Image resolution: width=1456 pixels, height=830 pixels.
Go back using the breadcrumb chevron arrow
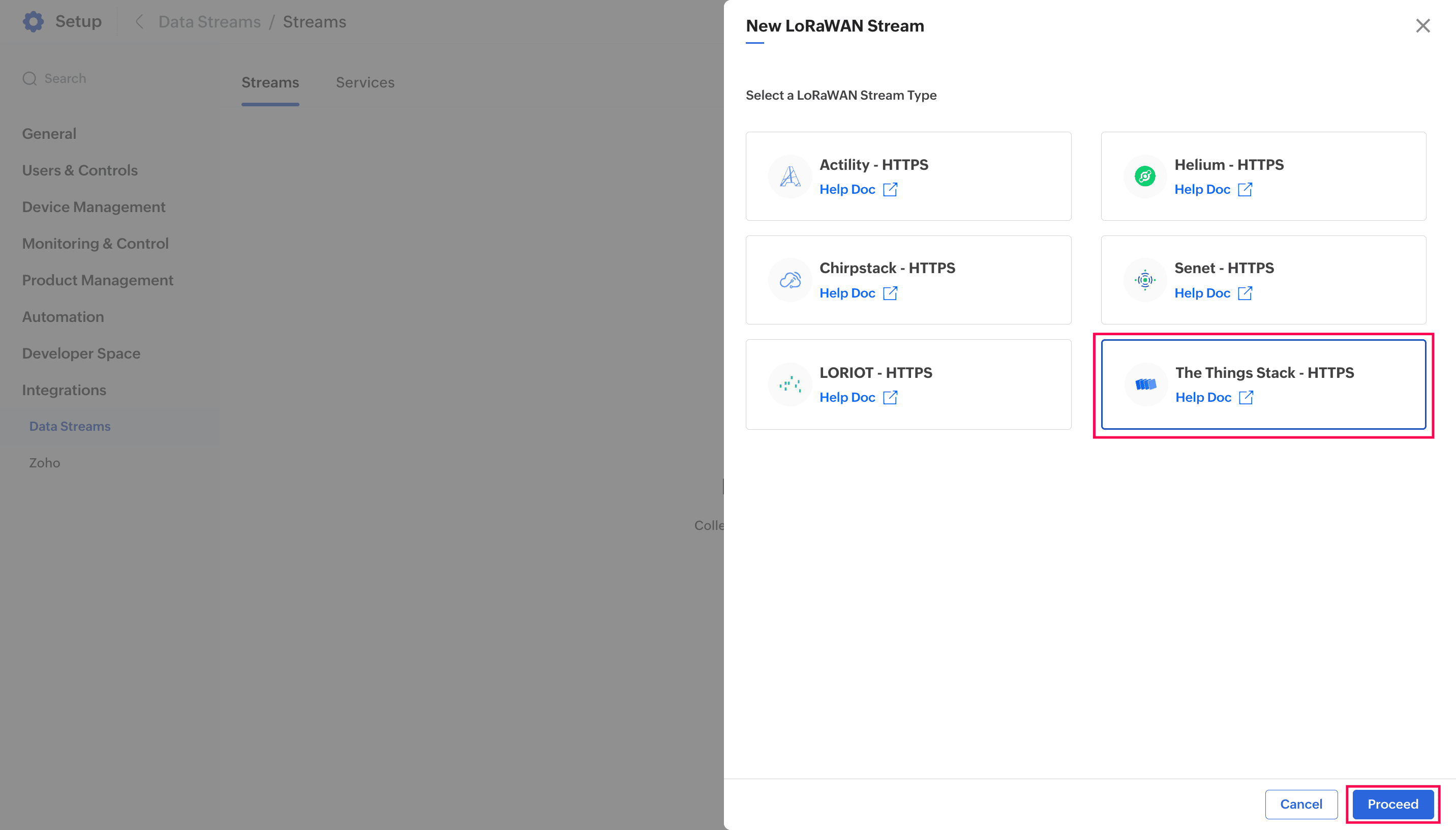point(139,22)
